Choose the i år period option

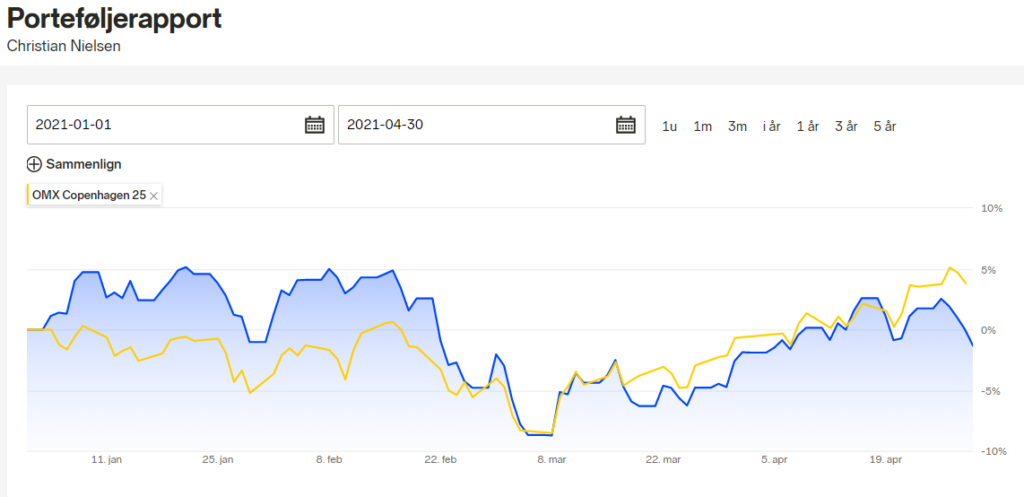click(x=771, y=127)
